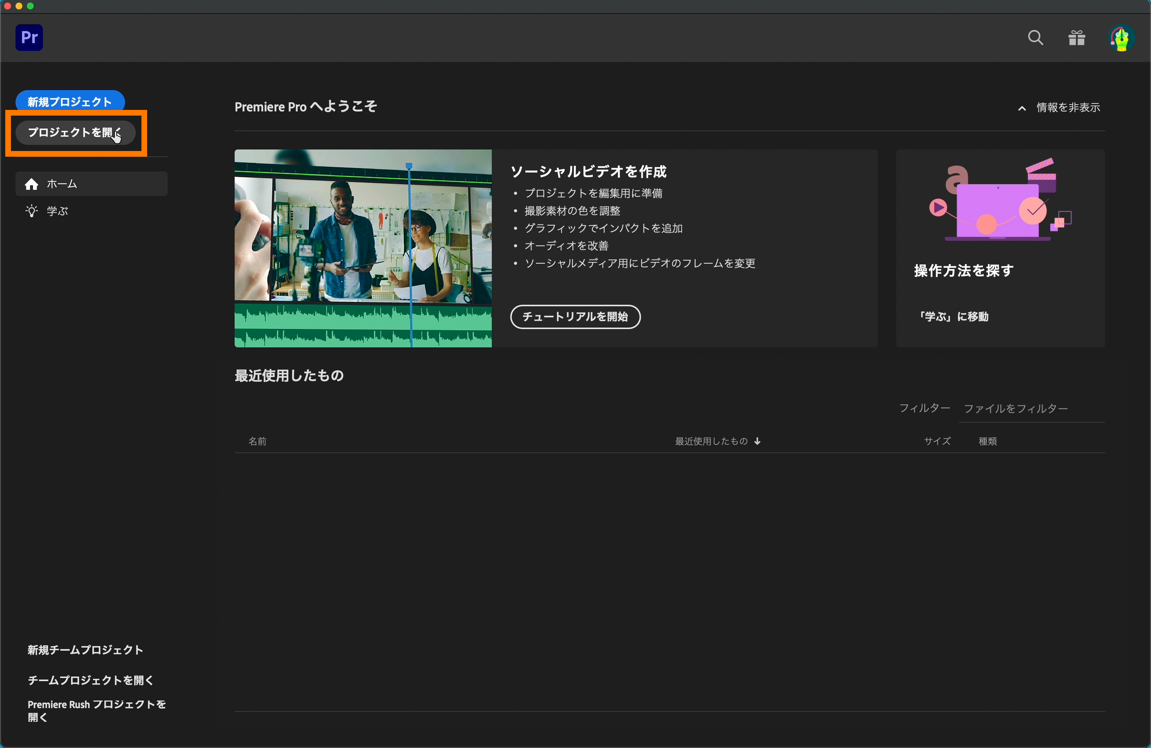The height and width of the screenshot is (748, 1151).
Task: Click the フィルター label
Action: (924, 408)
